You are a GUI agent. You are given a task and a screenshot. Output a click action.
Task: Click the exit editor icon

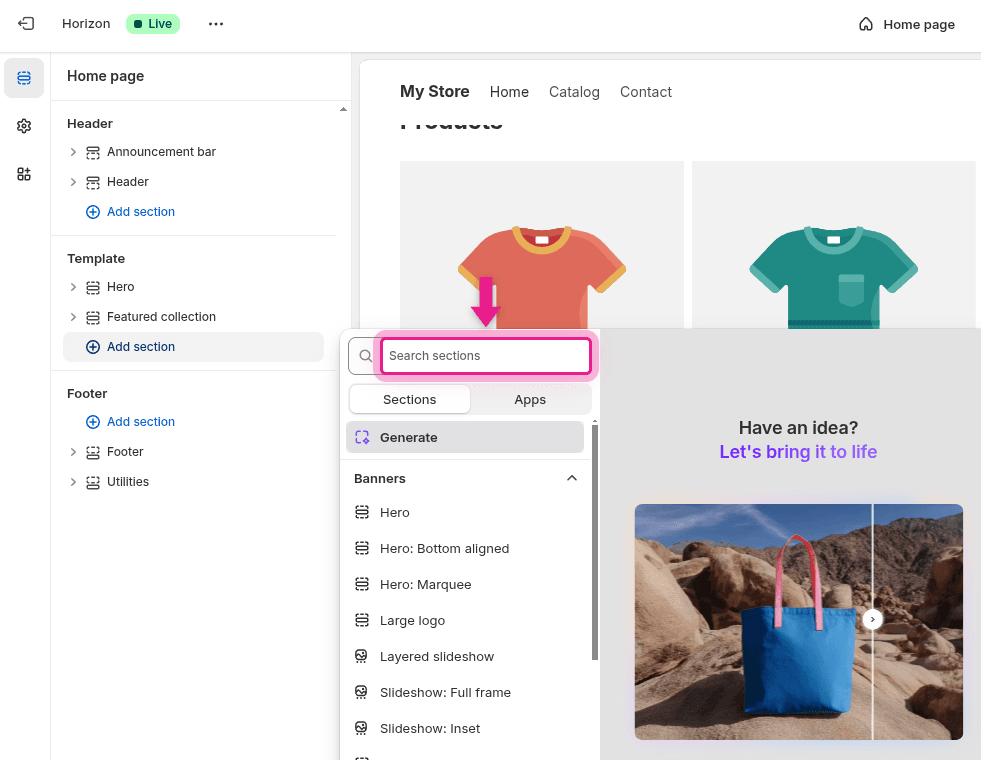[x=26, y=24]
